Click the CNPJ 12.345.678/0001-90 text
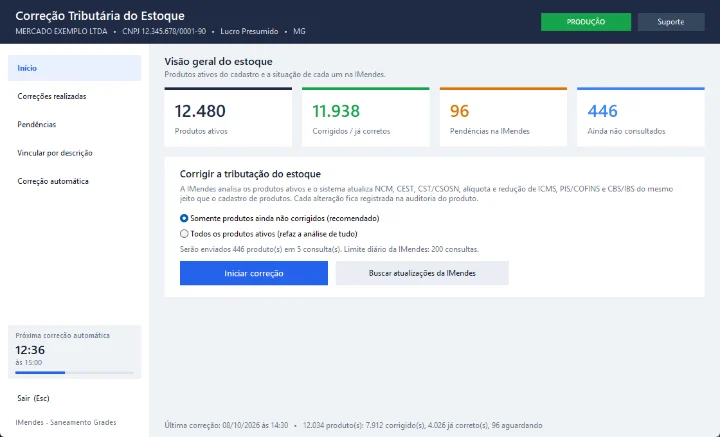720x437 pixels. pyautogui.click(x=164, y=31)
